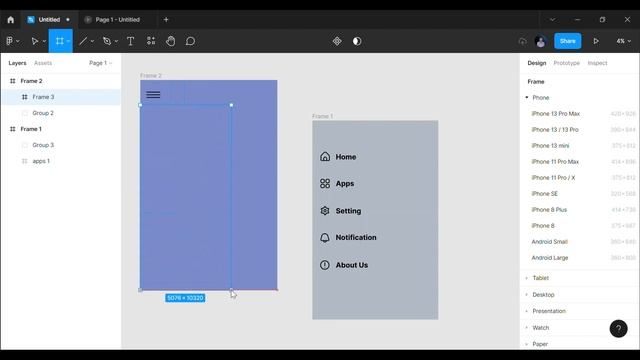Click the Notification text in Frame 1

(356, 237)
